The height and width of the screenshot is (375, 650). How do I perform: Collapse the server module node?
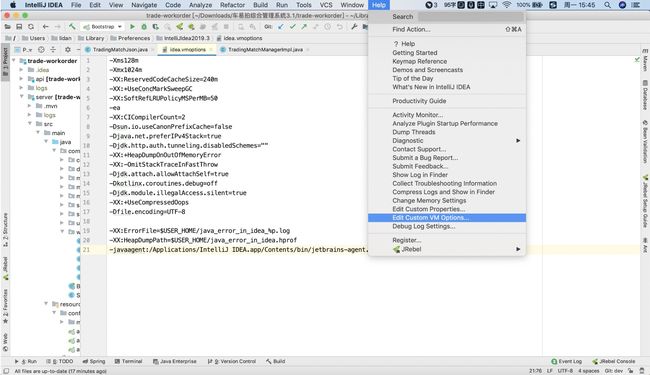(22, 97)
